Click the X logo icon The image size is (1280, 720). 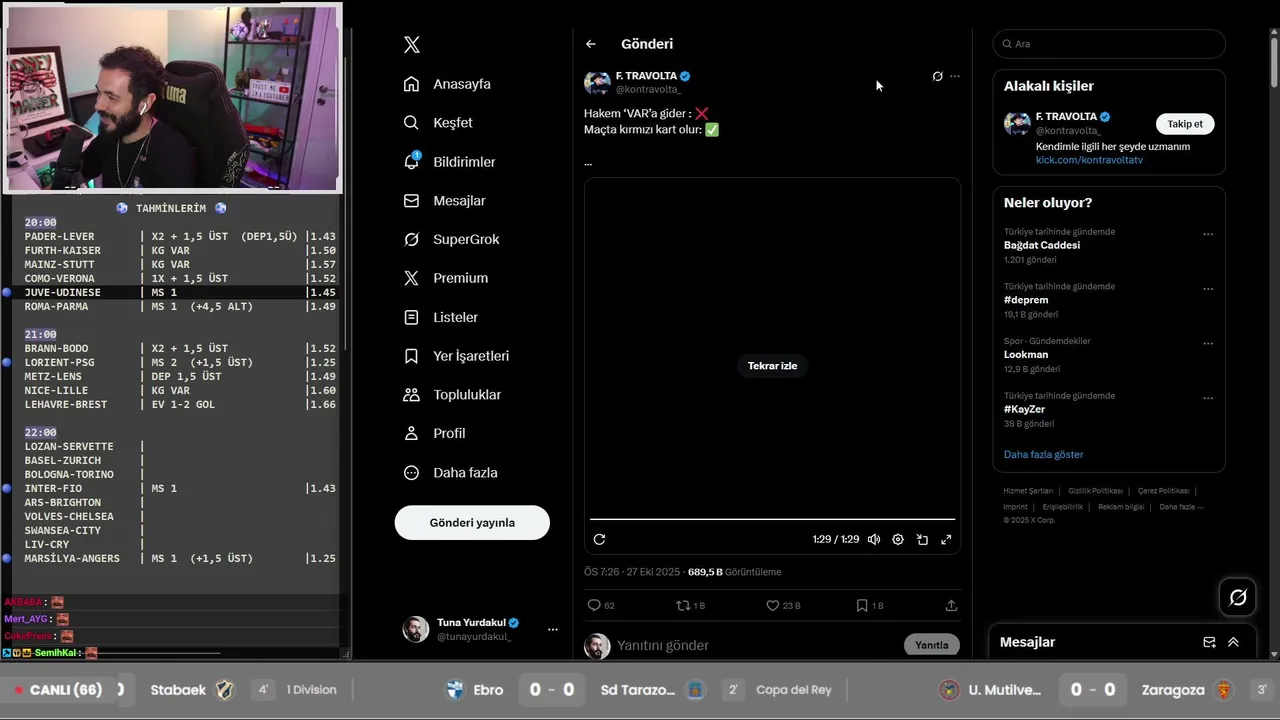pyautogui.click(x=411, y=45)
